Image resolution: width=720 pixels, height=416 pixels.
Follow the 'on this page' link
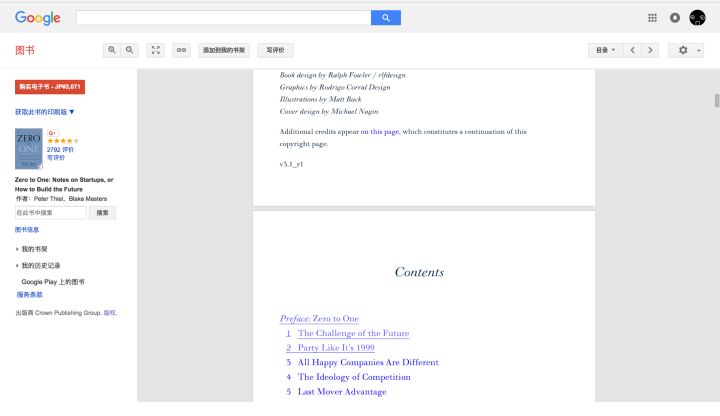pyautogui.click(x=380, y=132)
